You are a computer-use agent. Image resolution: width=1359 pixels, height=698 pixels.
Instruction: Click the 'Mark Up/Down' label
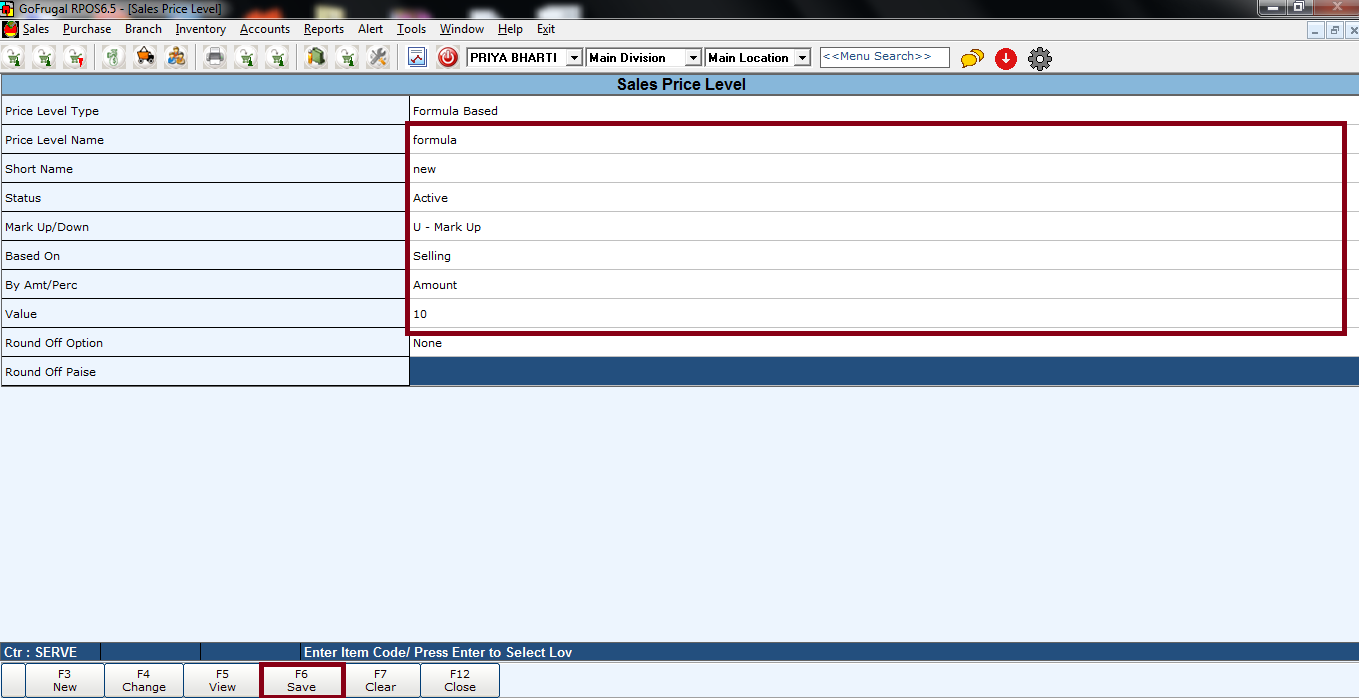click(x=47, y=227)
